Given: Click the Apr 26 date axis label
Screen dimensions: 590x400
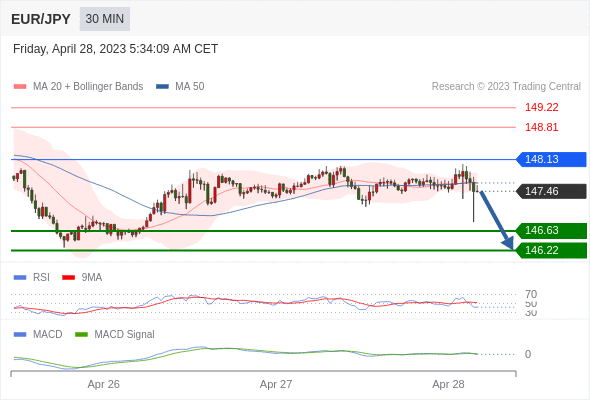Looking at the screenshot, I should [x=103, y=384].
